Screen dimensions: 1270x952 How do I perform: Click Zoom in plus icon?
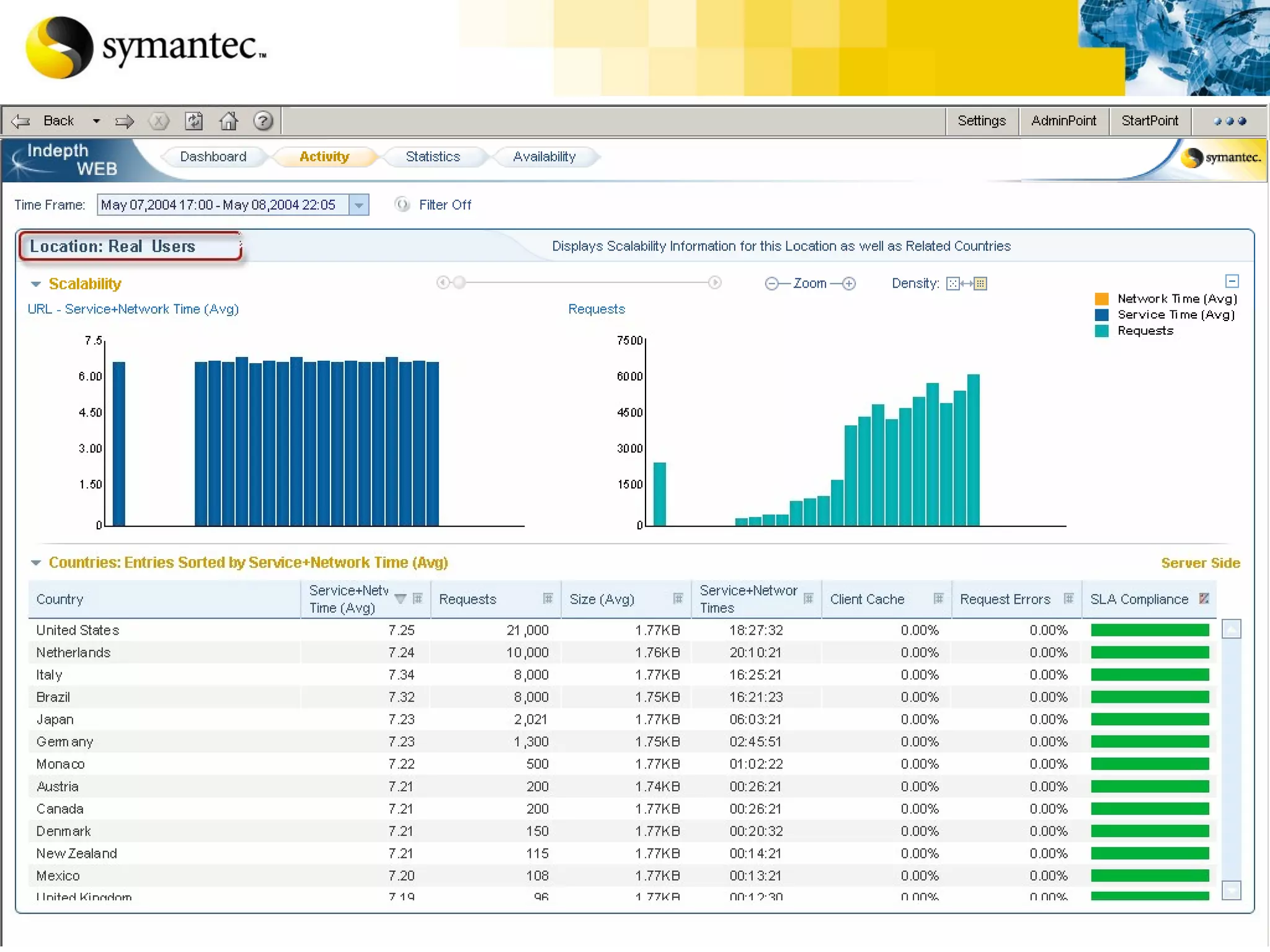(849, 284)
